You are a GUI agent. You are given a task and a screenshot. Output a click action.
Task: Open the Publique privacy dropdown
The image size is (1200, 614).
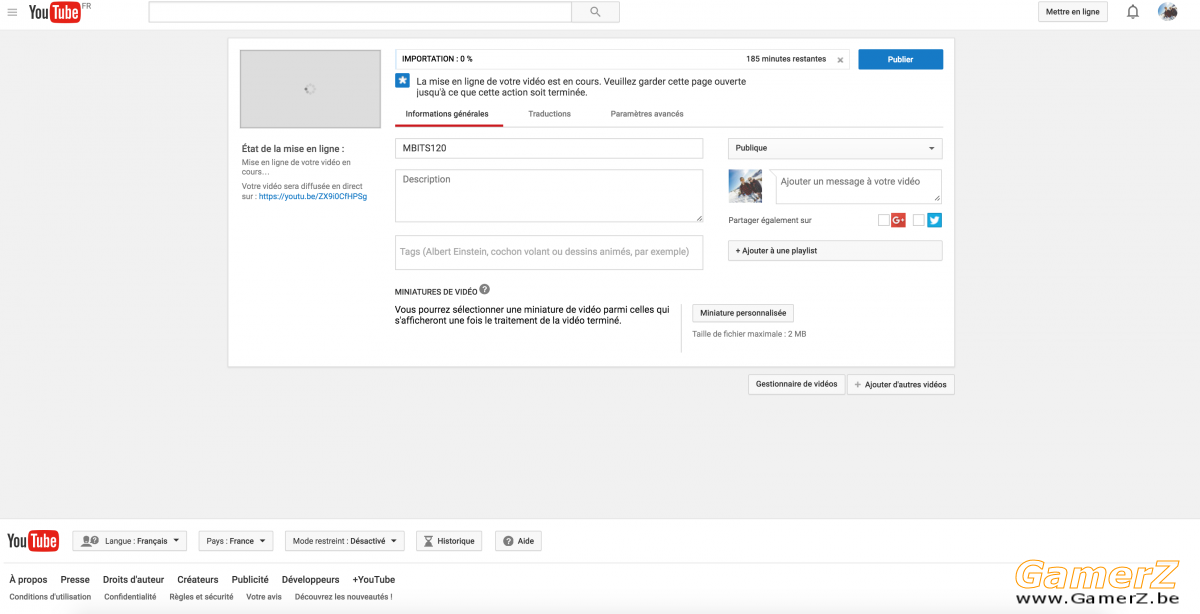pyautogui.click(x=835, y=148)
